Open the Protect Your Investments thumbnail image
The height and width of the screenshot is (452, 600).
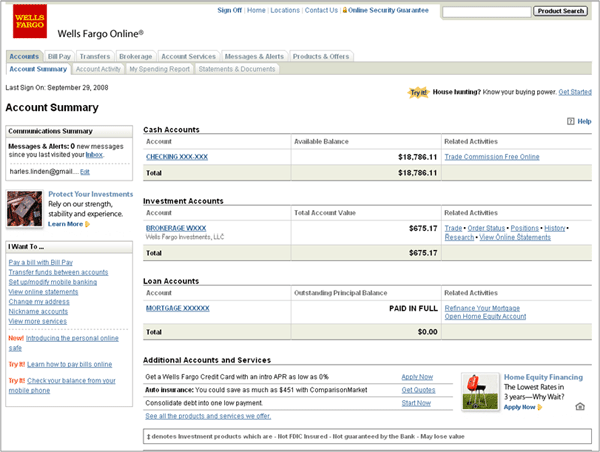coord(25,209)
